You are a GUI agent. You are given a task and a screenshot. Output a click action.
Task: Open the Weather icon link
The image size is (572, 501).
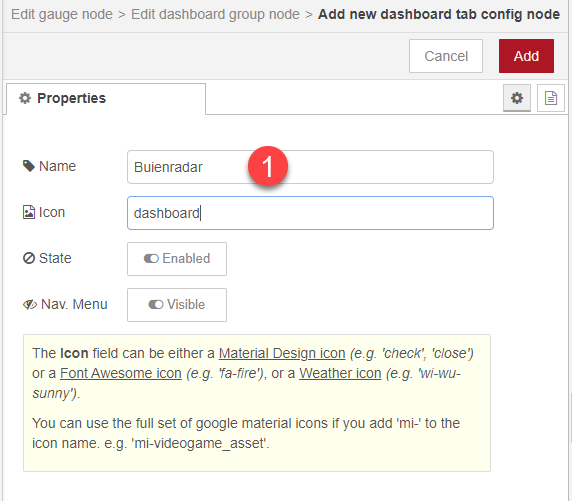tap(340, 373)
